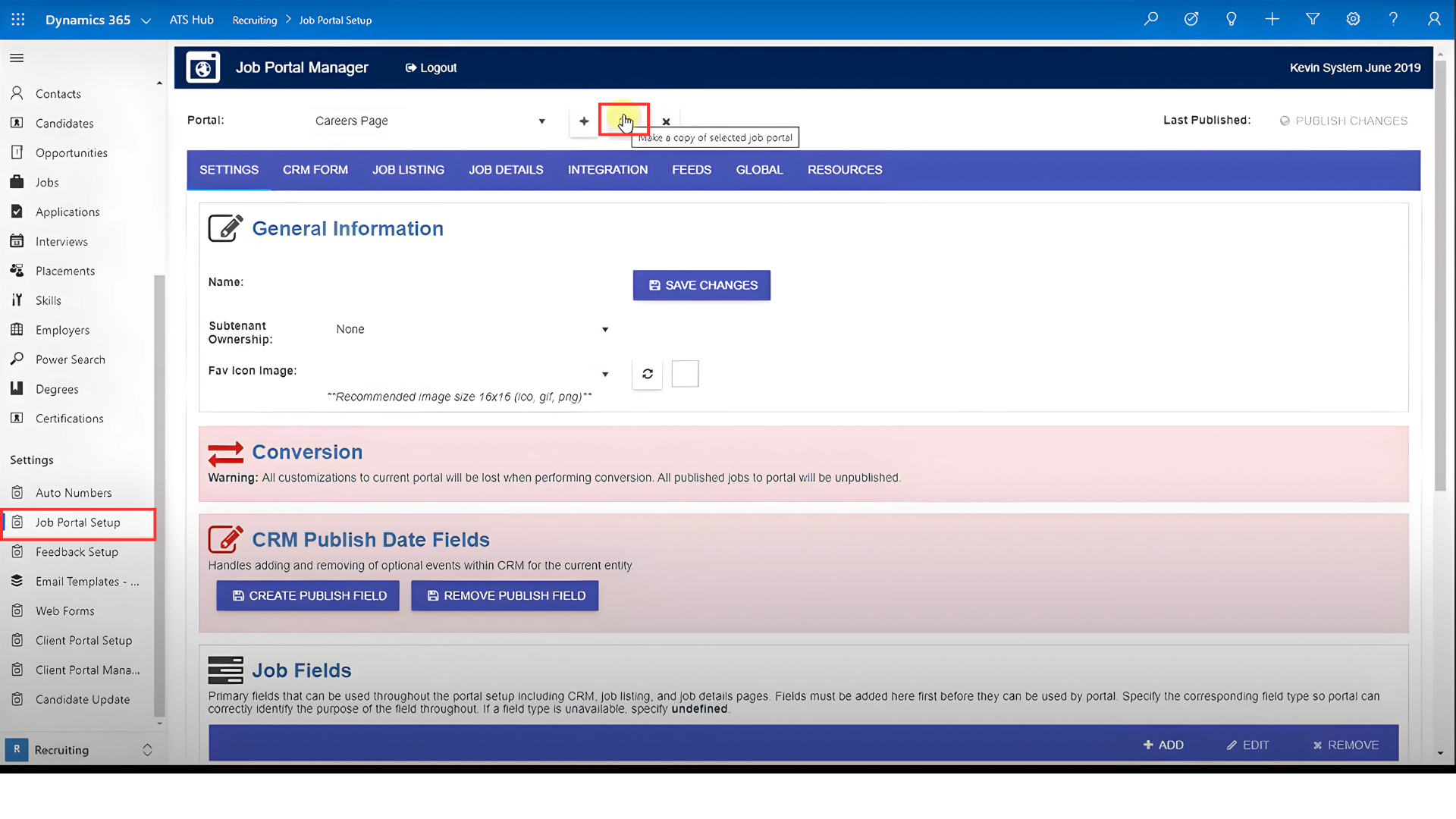
Task: Make a copy of selected job portal
Action: 624,120
